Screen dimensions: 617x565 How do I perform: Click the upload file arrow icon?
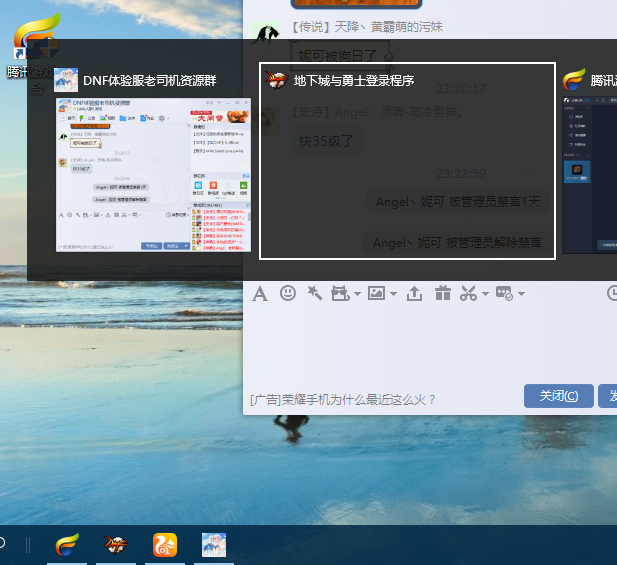pos(414,294)
